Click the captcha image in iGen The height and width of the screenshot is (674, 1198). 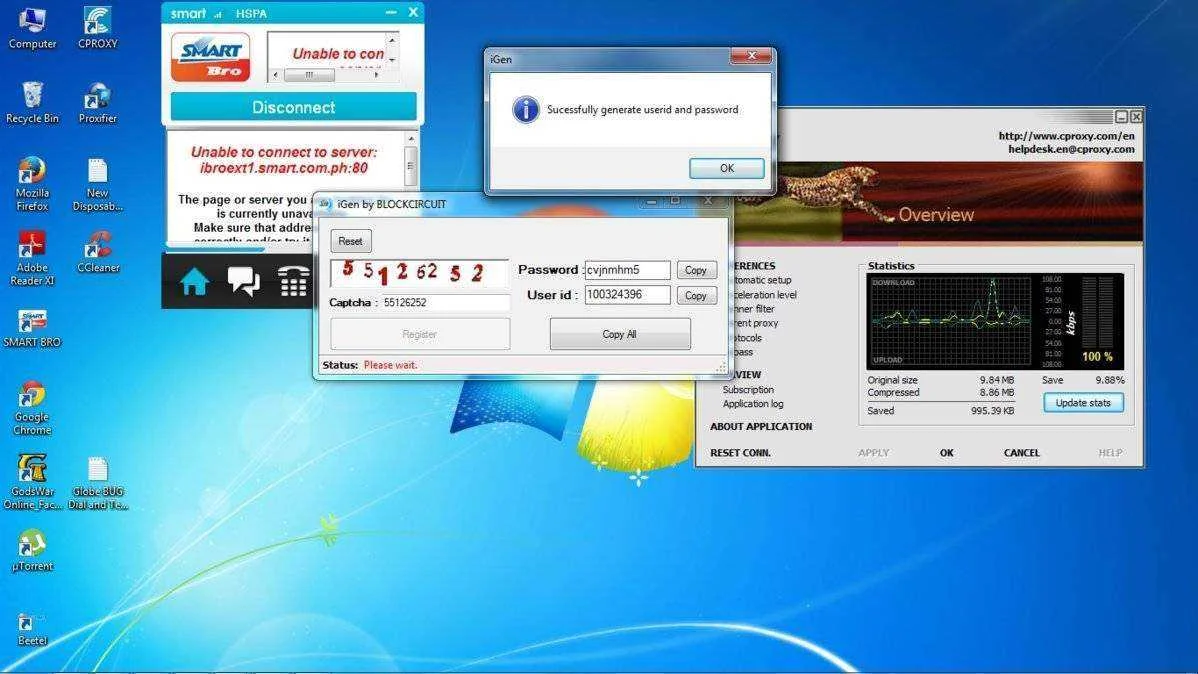click(x=419, y=272)
